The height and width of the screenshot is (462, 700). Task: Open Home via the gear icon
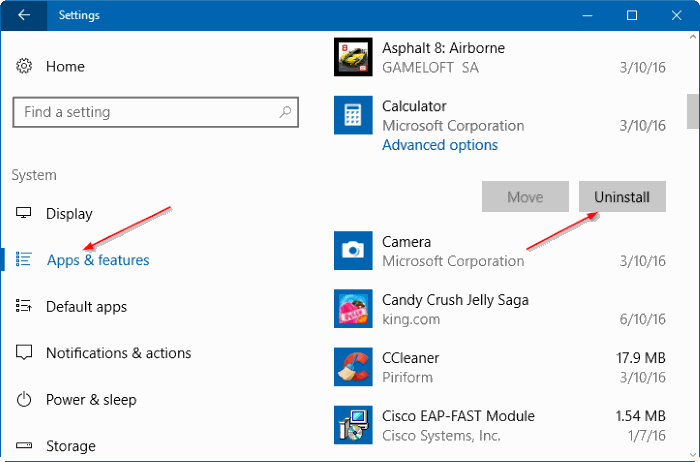pyautogui.click(x=24, y=66)
